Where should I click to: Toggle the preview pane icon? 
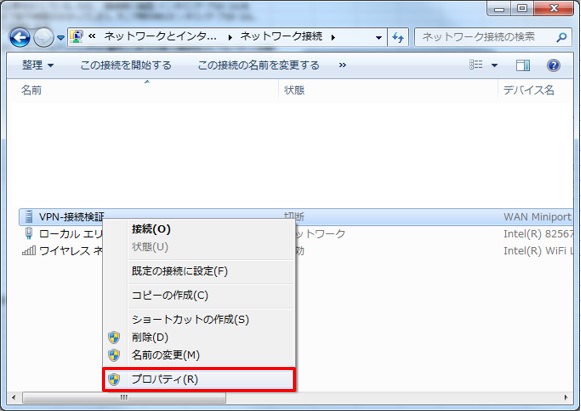tap(523, 66)
